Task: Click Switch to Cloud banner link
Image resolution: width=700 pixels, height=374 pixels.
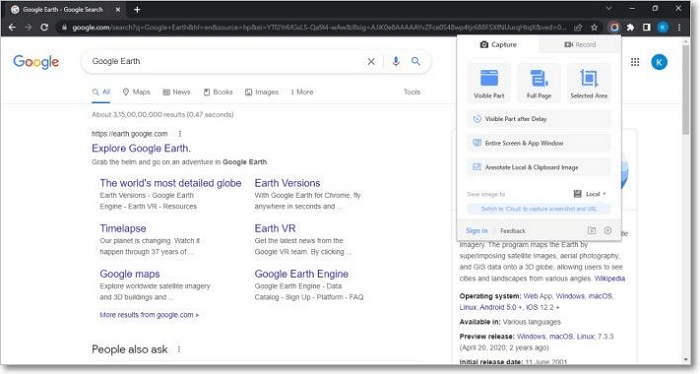Action: 539,209
